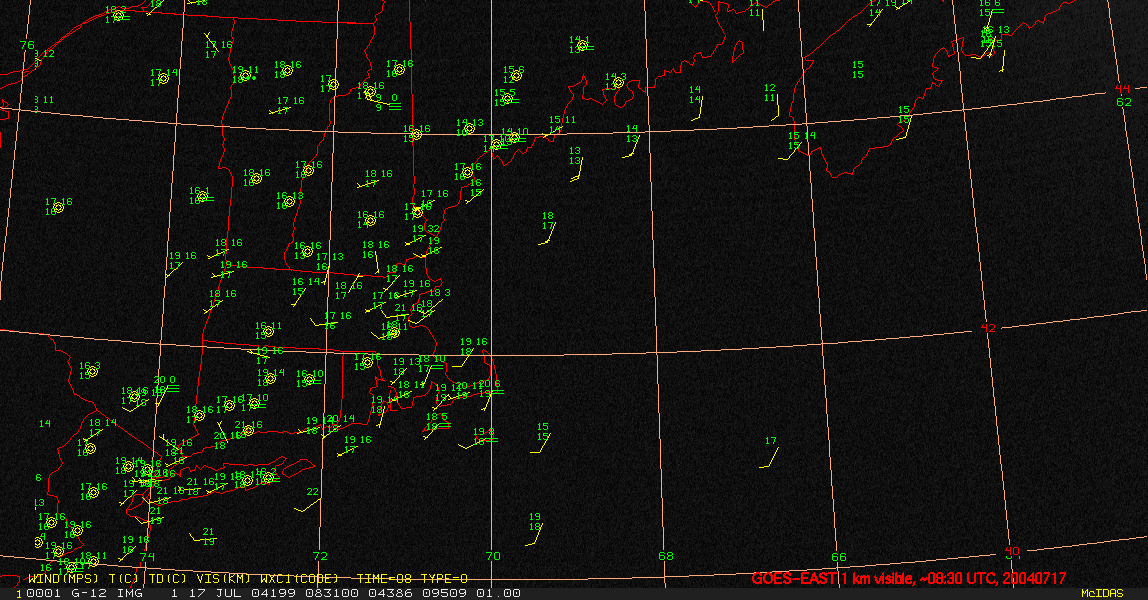Image resolution: width=1148 pixels, height=600 pixels.
Task: Select the WIND(MPS) legend label
Action: click(62, 579)
